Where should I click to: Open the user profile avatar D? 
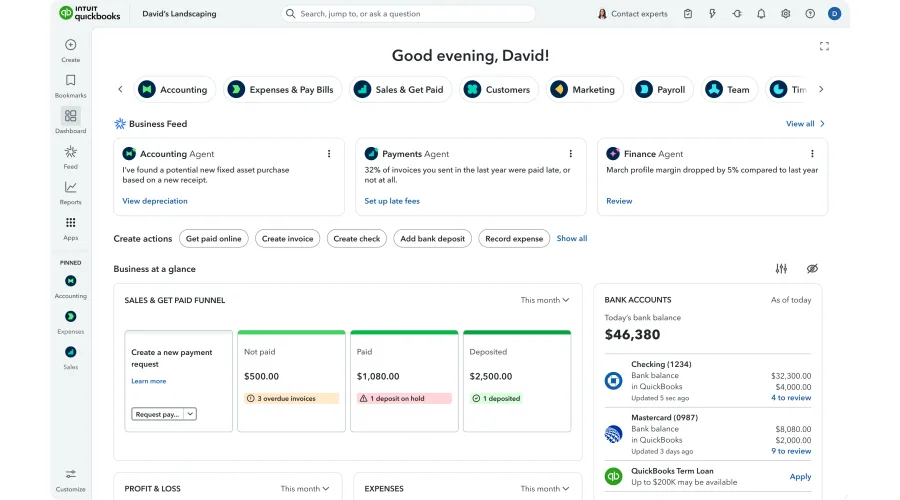tap(835, 14)
